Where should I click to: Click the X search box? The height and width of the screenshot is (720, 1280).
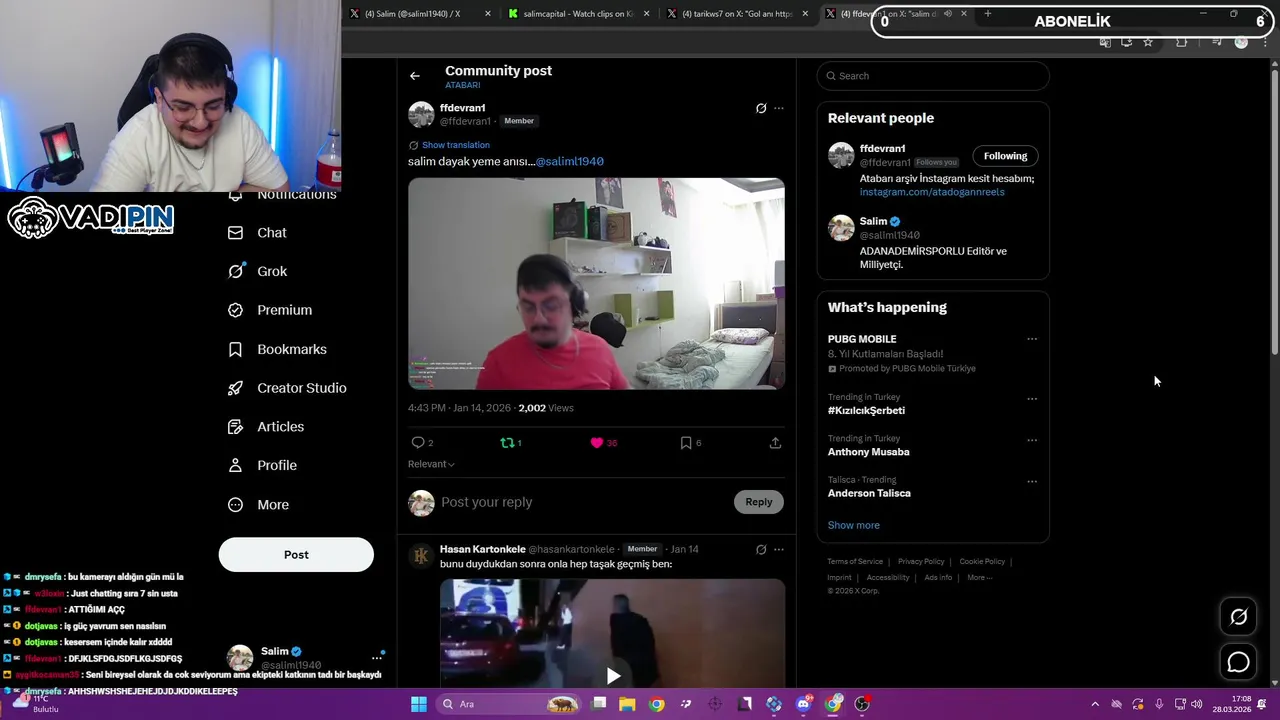[933, 76]
